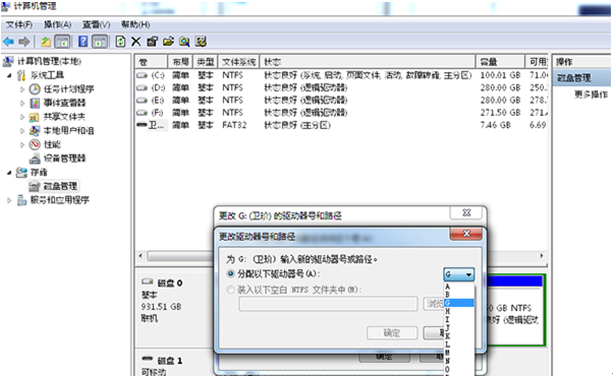Click the (C:) volume drive icon
Viewport: 613px width, 379px height.
[142, 75]
